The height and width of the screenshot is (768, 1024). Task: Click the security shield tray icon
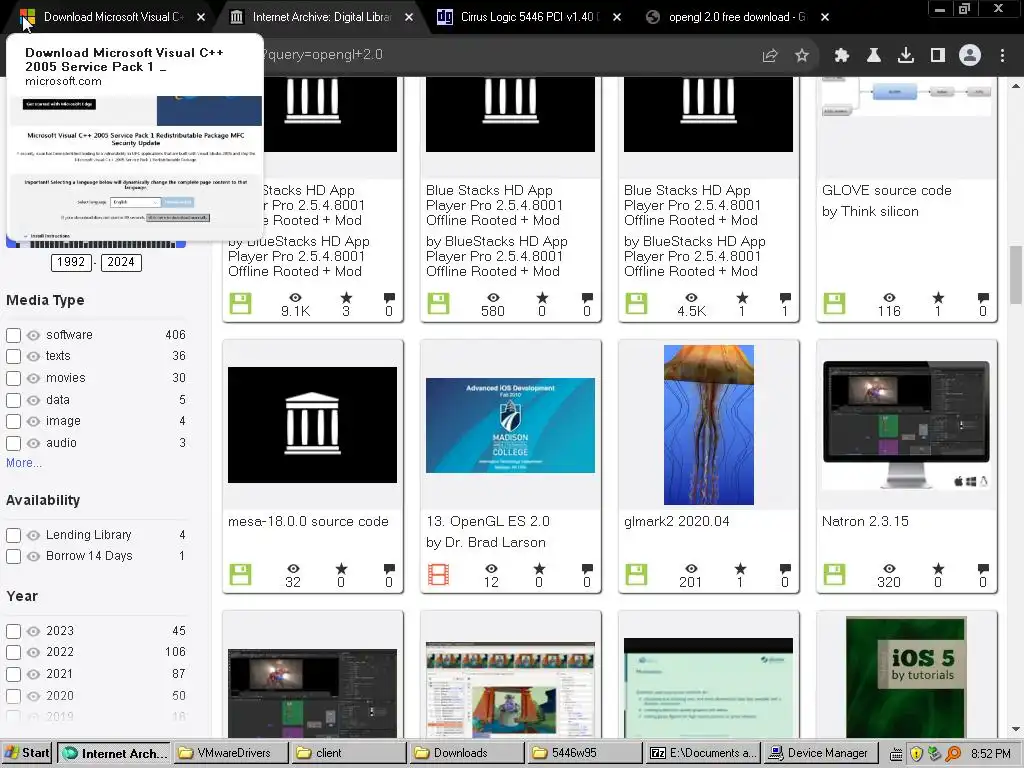pyautogui.click(x=916, y=754)
